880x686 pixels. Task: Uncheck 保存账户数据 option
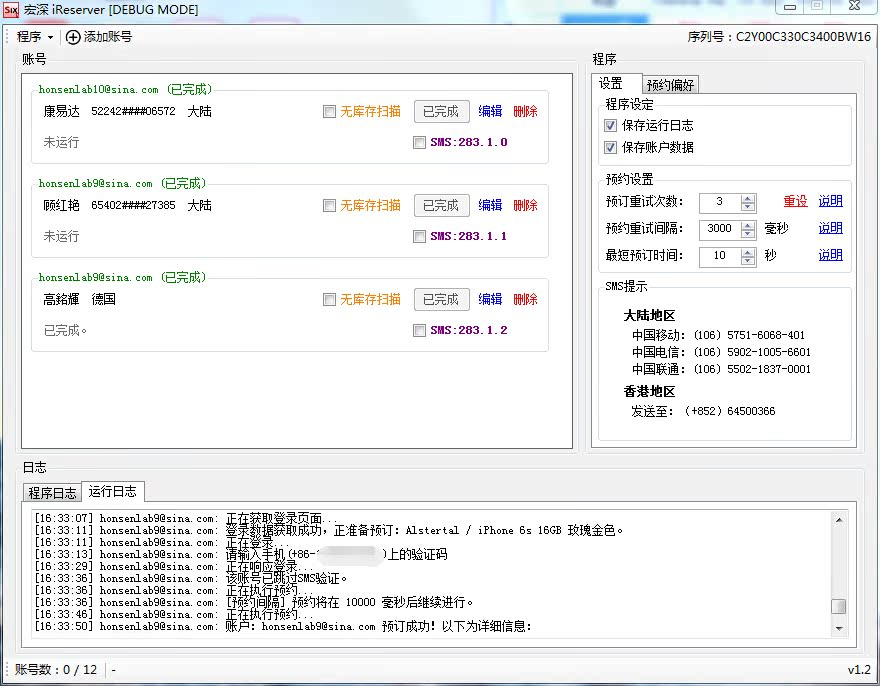(x=611, y=147)
